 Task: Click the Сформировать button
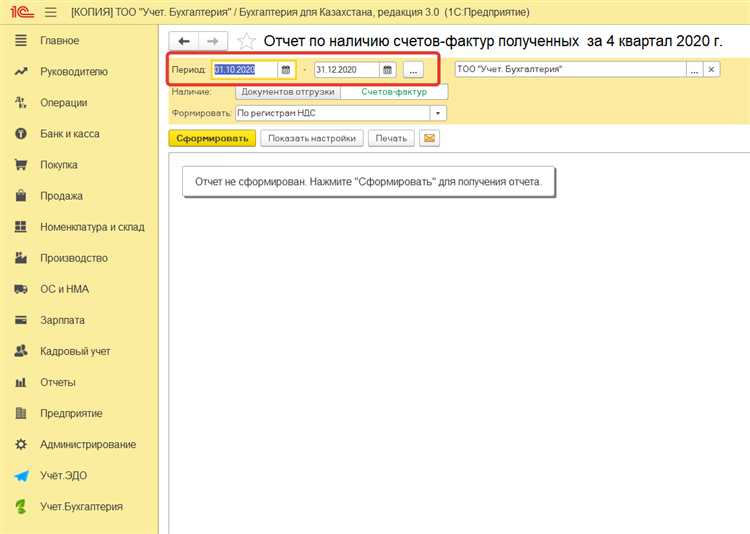click(212, 138)
